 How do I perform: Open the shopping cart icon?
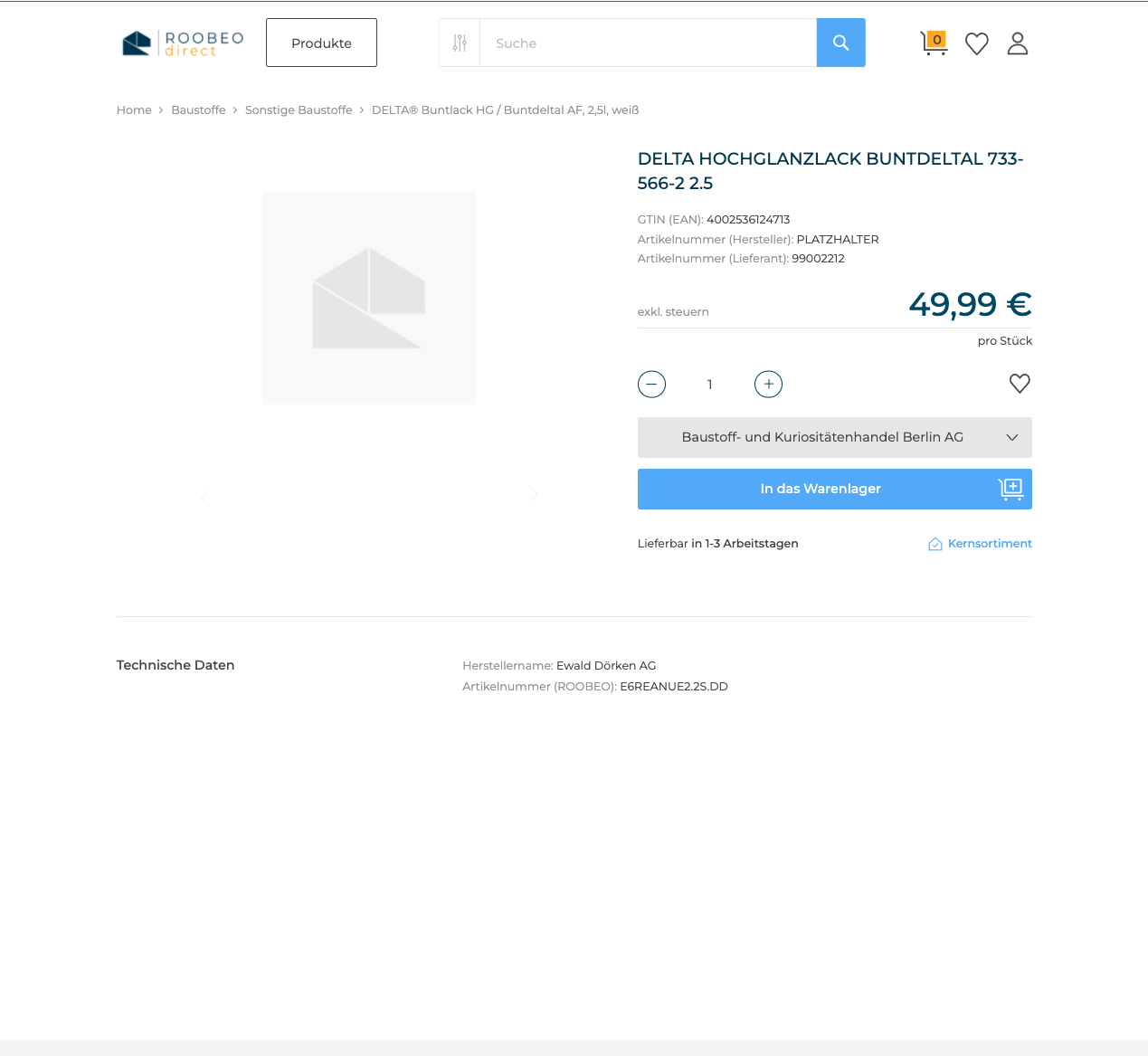pos(934,43)
